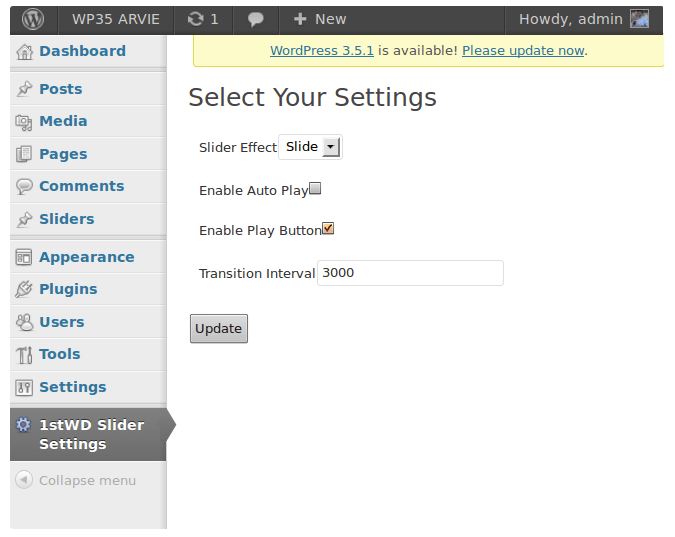Open the New content menu
Image resolution: width=675 pixels, height=537 pixels.
tap(319, 19)
